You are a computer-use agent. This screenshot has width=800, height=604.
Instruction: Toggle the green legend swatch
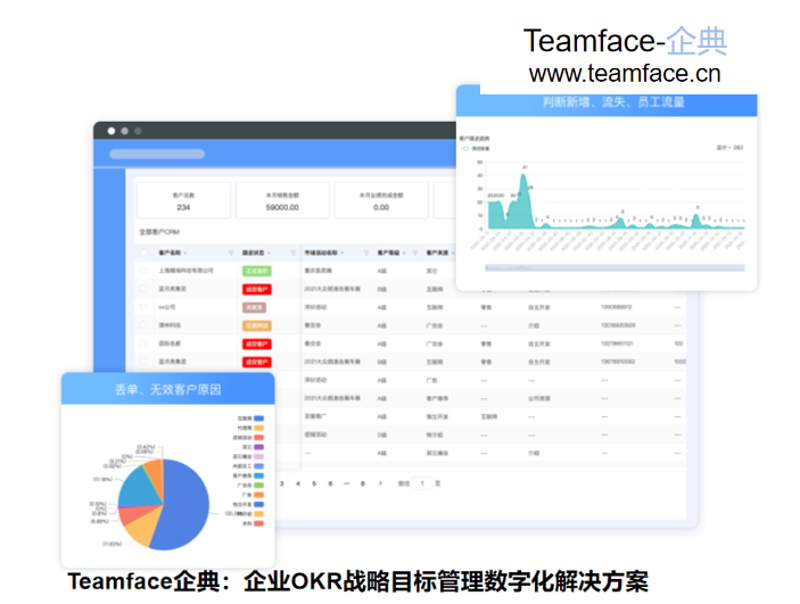coord(259,485)
